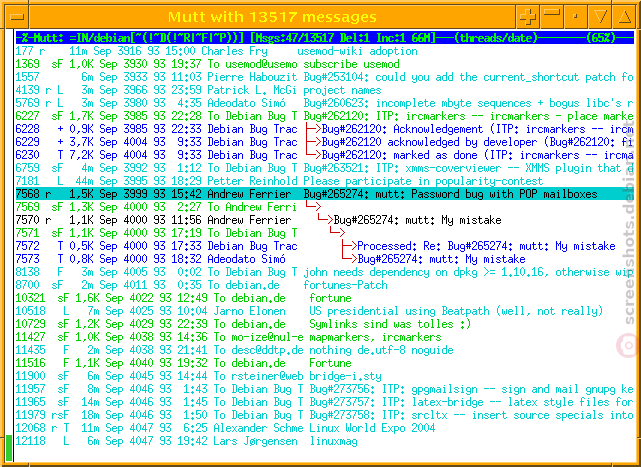This screenshot has height=467, width=641.
Task: Click 'Msgs:47/13517' in the status line
Action: pos(292,38)
